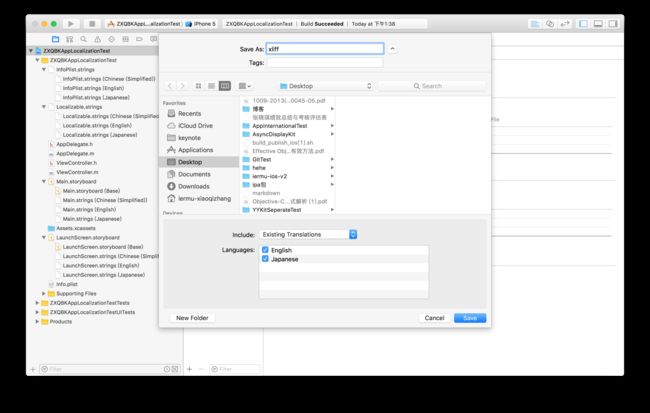Viewport: 650px width, 413px height.
Task: Uncheck the Japanese language checkbox
Action: coord(265,259)
